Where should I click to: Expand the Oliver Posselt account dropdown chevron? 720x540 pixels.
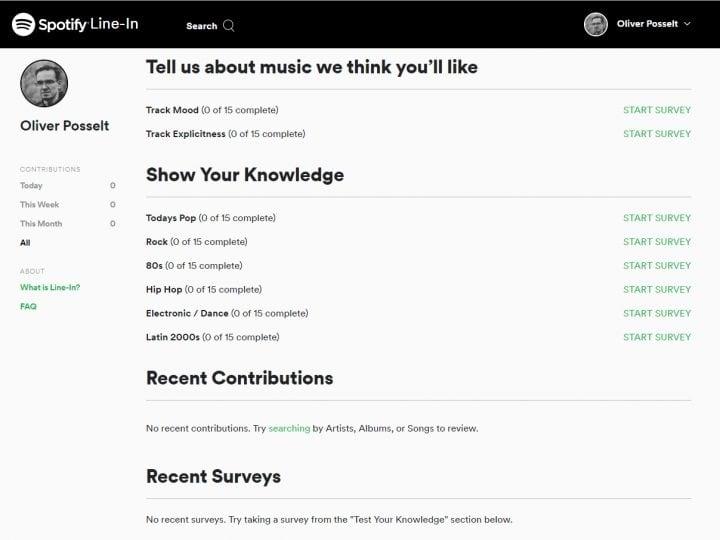click(687, 24)
